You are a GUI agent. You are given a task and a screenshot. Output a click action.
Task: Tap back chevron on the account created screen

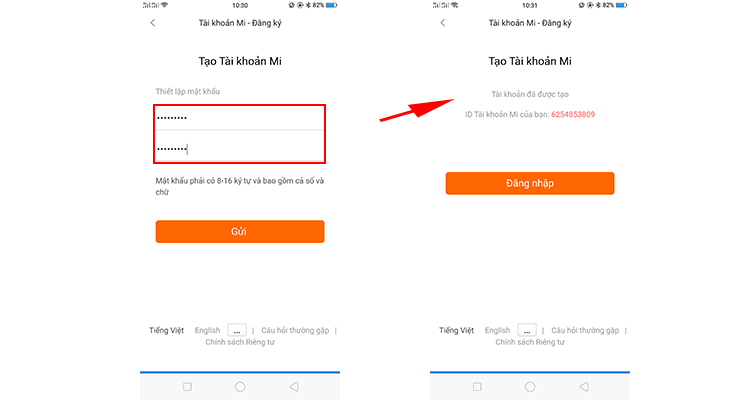(x=442, y=23)
